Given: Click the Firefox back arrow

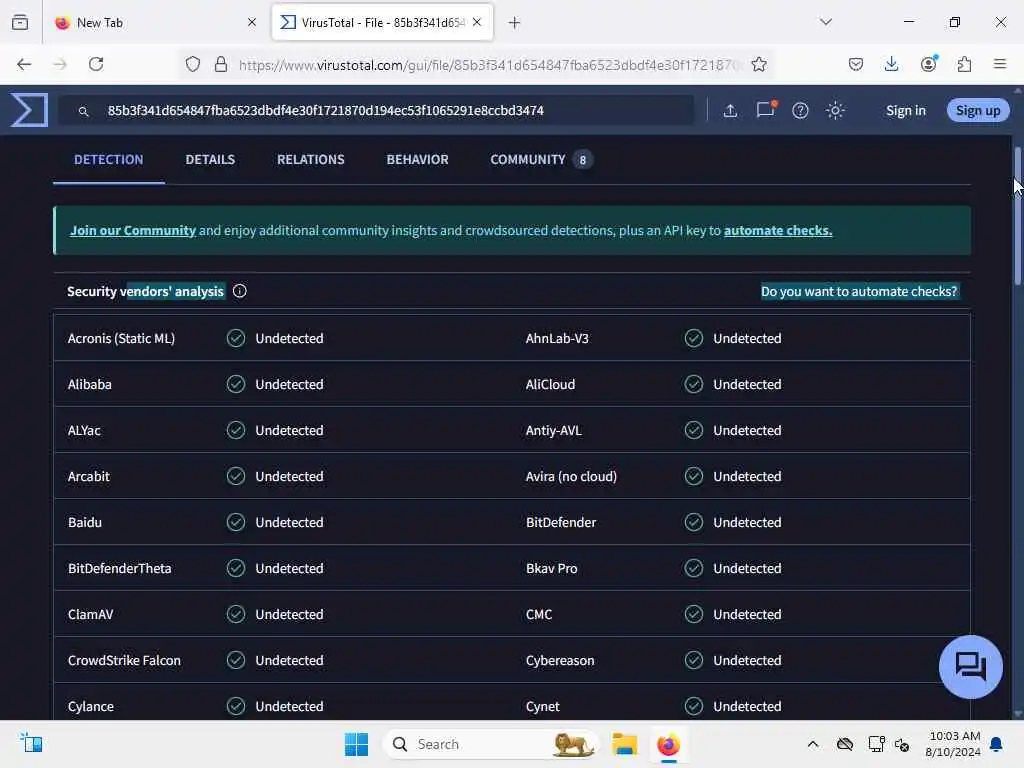Looking at the screenshot, I should [24, 64].
